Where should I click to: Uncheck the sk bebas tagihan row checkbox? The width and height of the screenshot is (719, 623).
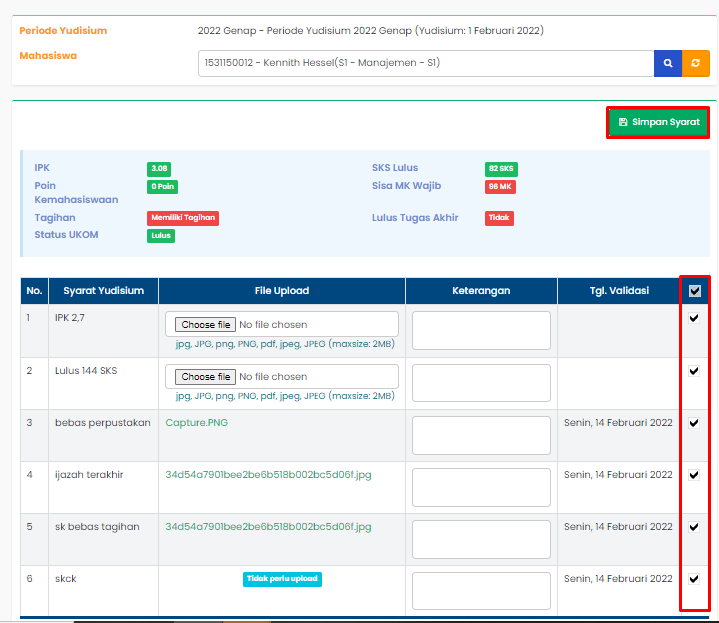click(694, 526)
